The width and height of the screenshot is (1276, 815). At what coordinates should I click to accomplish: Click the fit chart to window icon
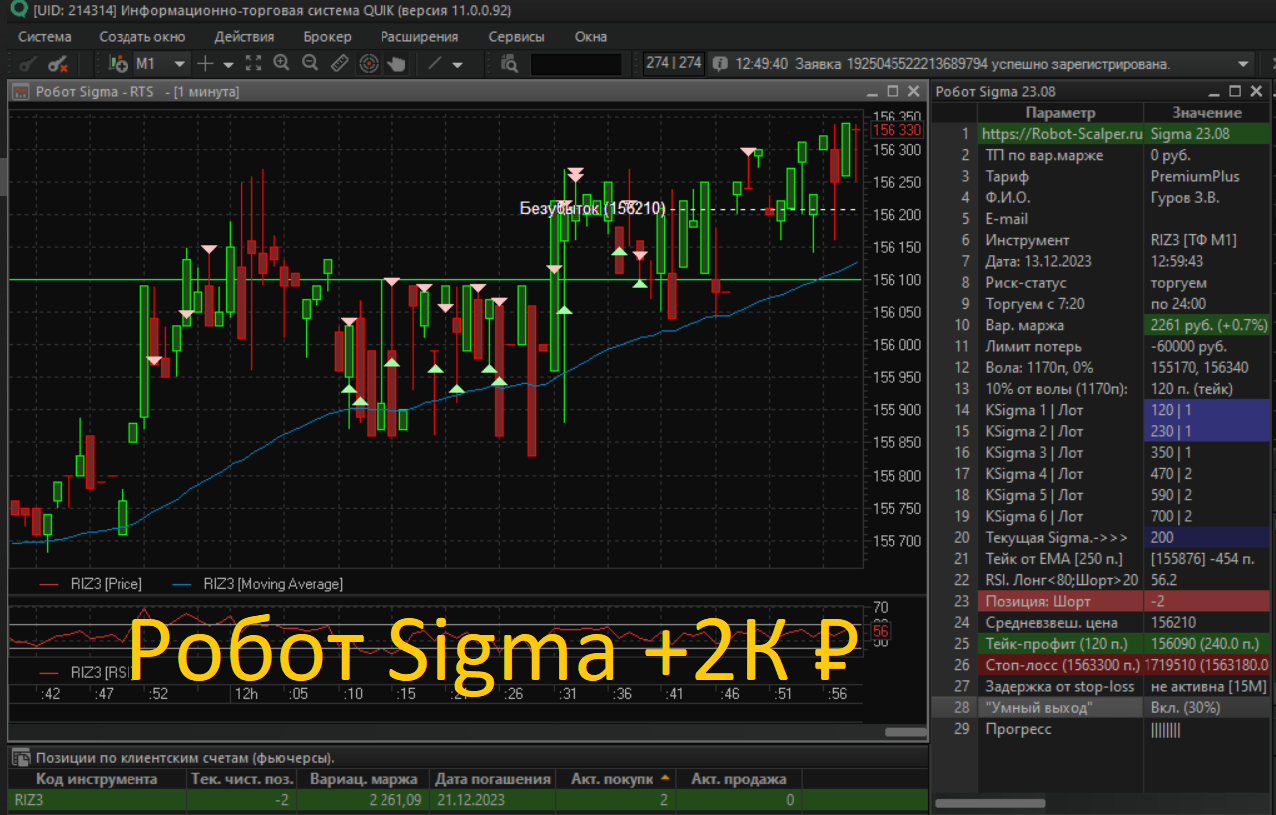(253, 63)
